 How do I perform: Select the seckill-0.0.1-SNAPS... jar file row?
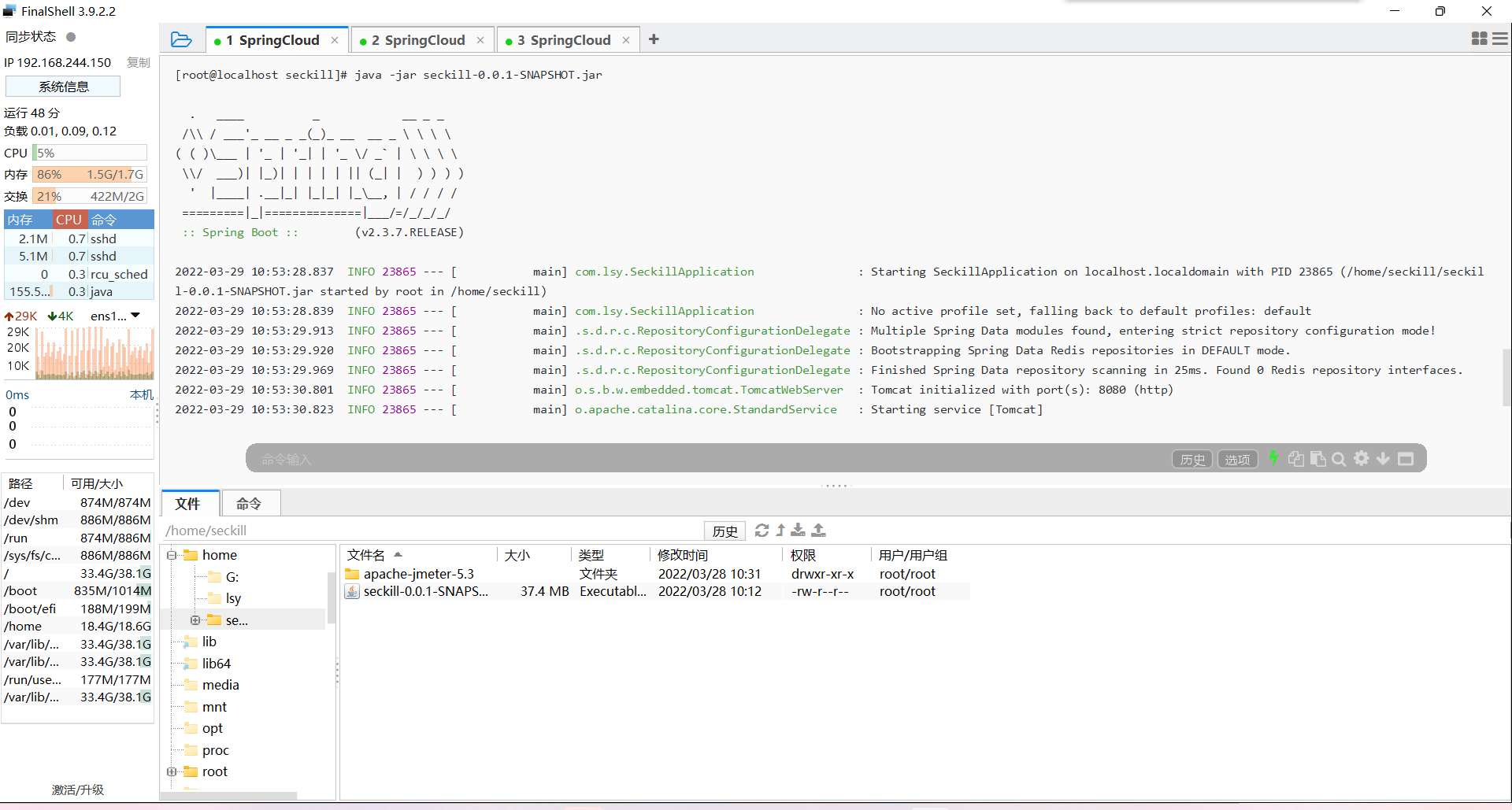click(x=656, y=591)
